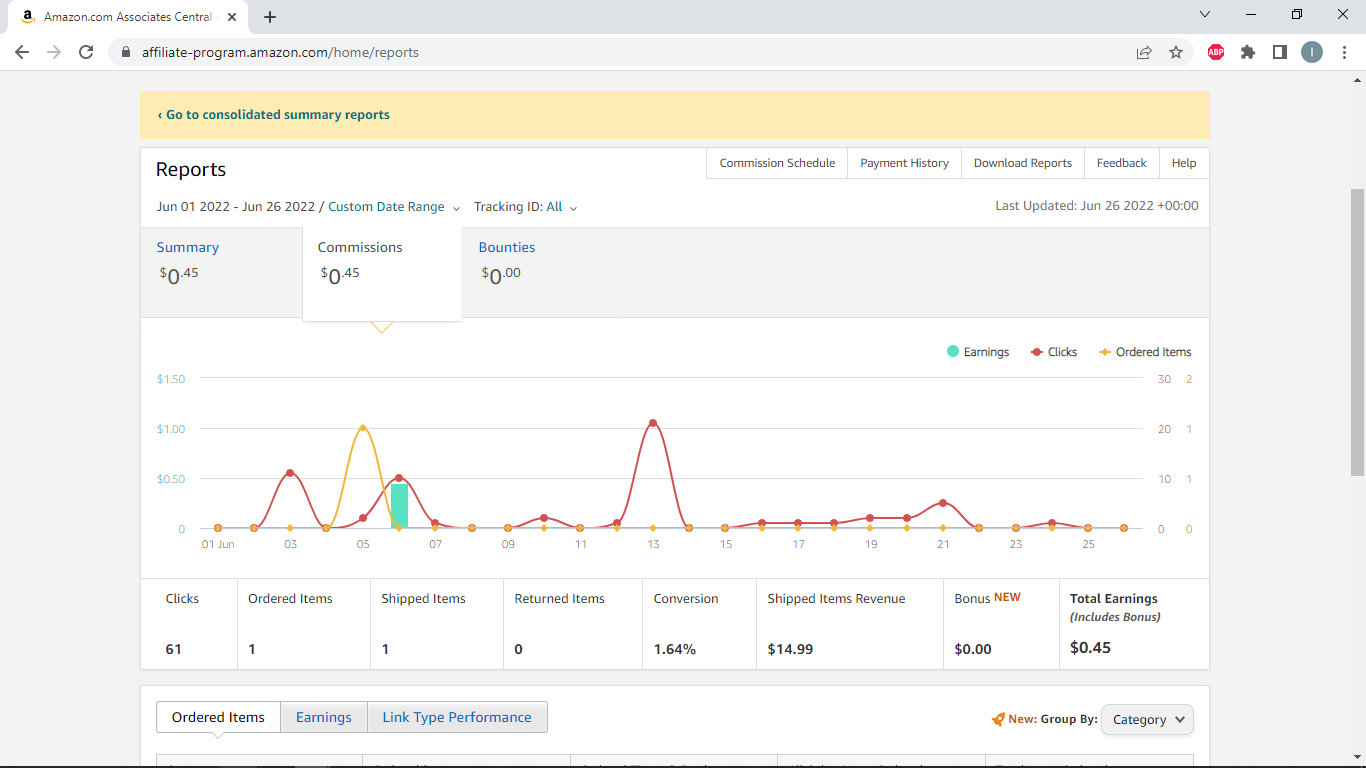Toggle the Ordered Items legend series
This screenshot has height=768, width=1366.
coord(1145,352)
